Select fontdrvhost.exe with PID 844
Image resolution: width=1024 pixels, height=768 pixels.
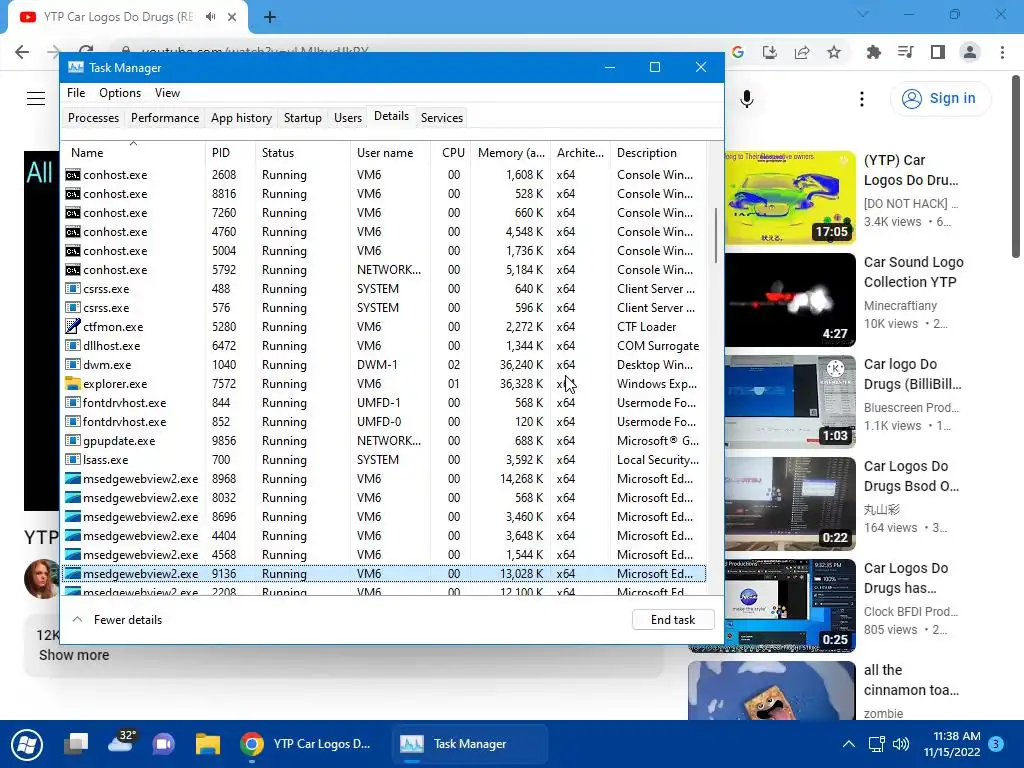384,403
